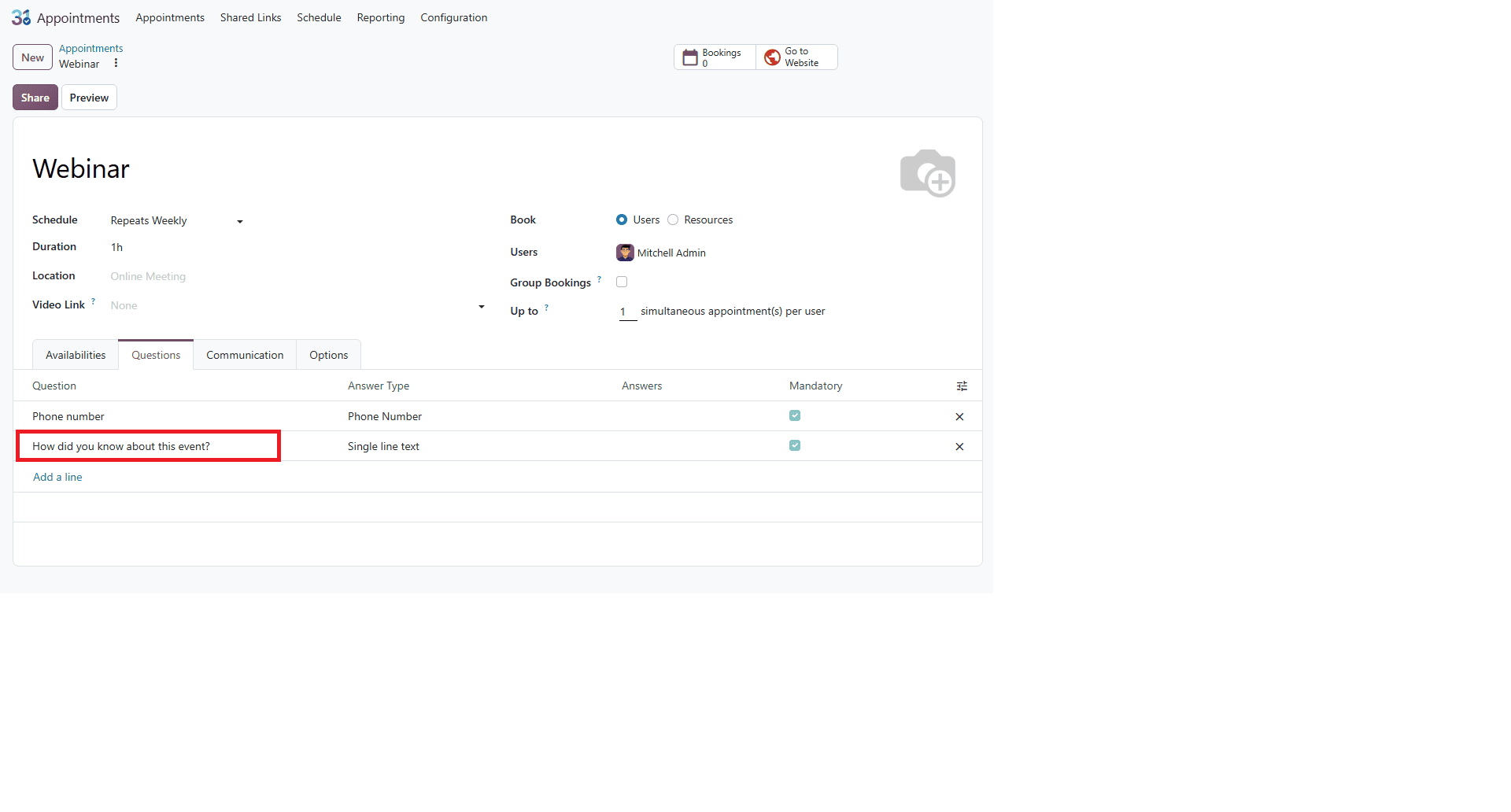Screen dimensions: 1511x812
Task: Switch to the Options tab
Action: click(329, 355)
